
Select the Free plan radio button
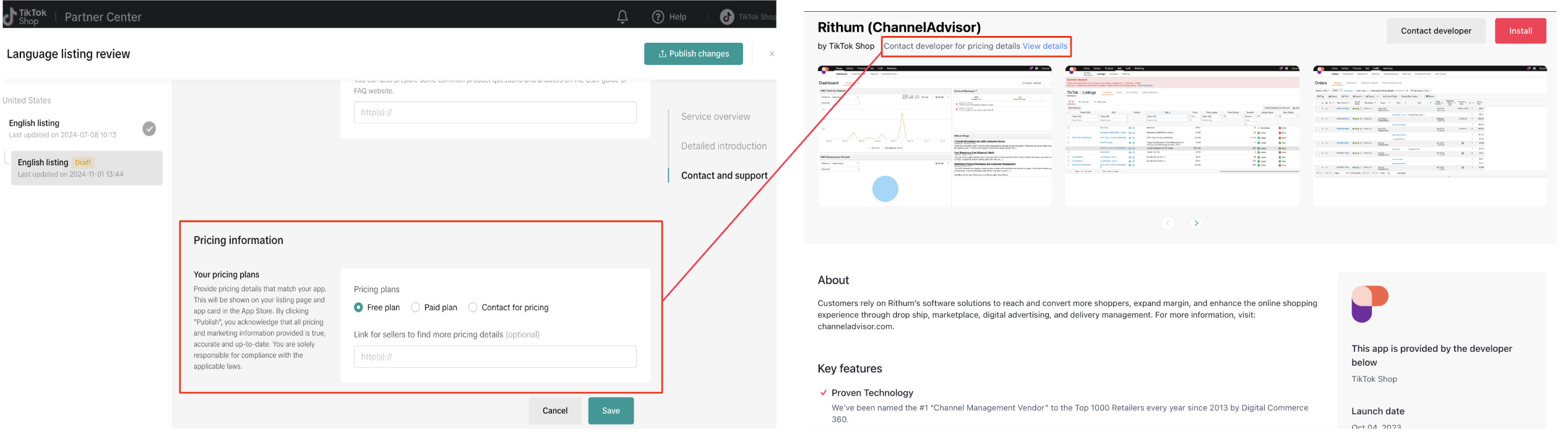(358, 307)
